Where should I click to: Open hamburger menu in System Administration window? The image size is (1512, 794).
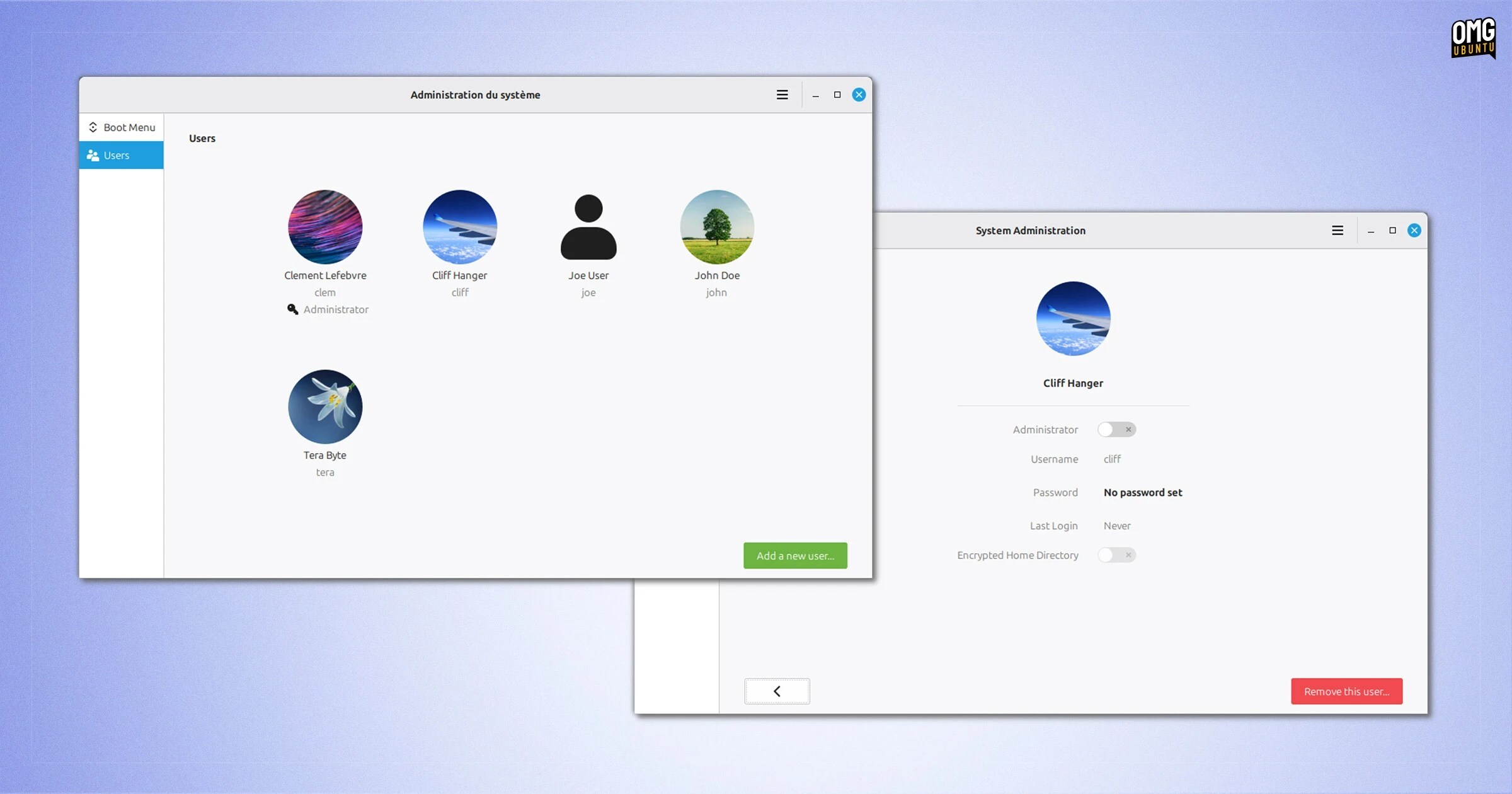(x=1337, y=231)
